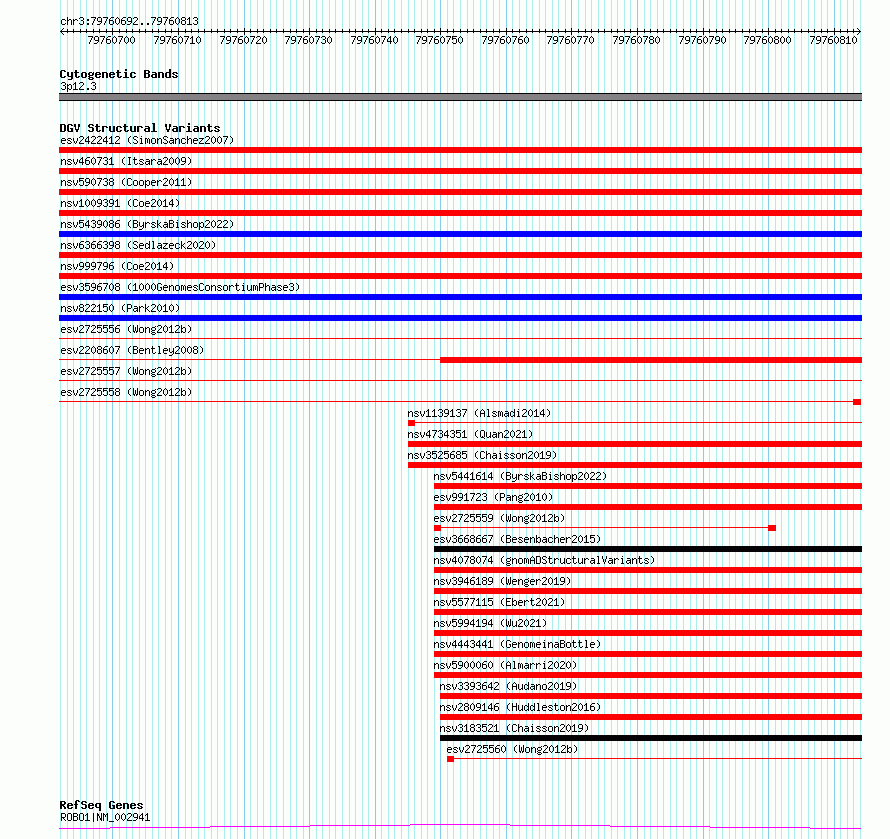Click the RefSeq Genes track title

click(x=102, y=805)
